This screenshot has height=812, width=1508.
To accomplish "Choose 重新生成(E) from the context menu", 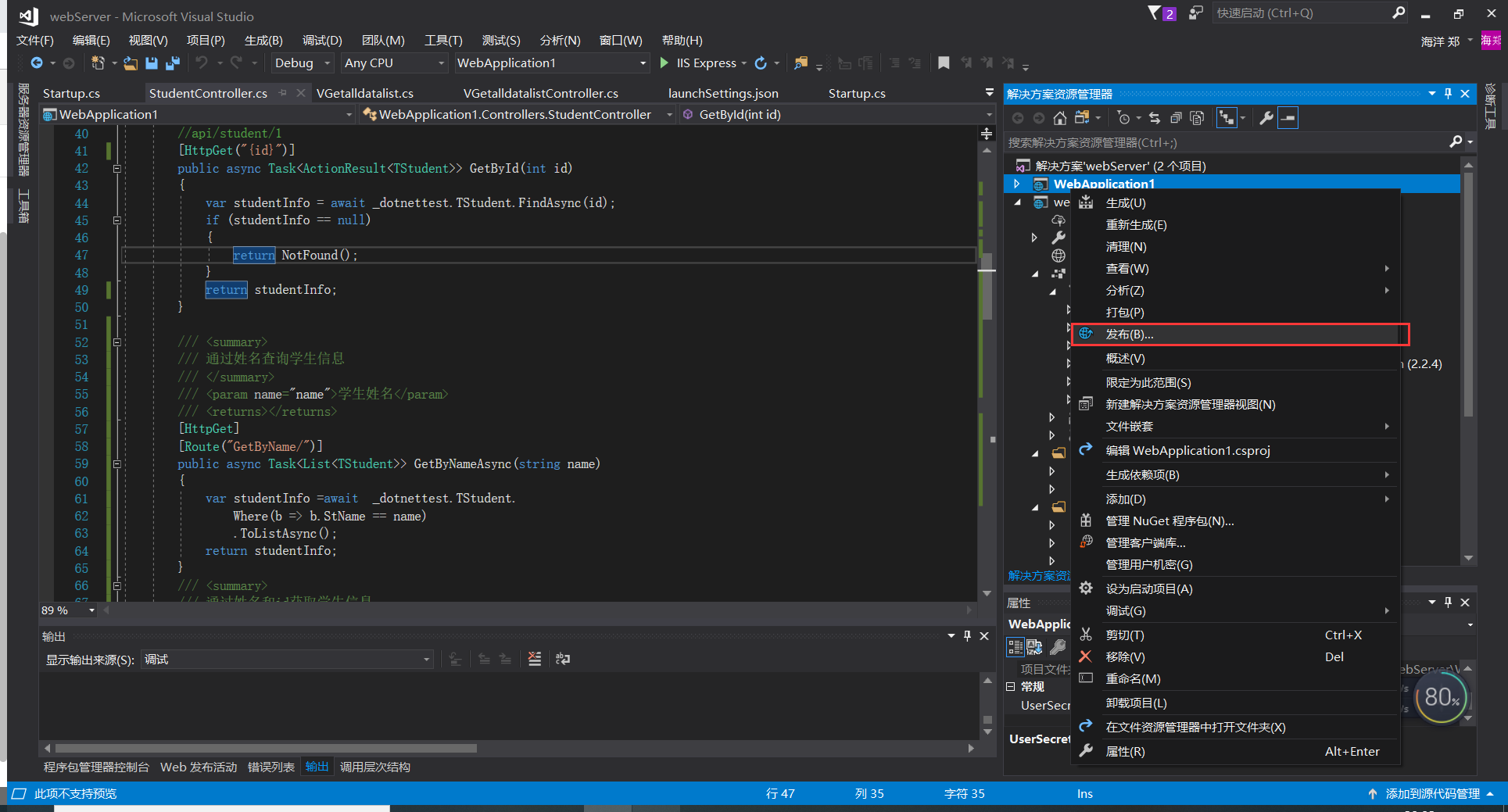I will point(1136,224).
